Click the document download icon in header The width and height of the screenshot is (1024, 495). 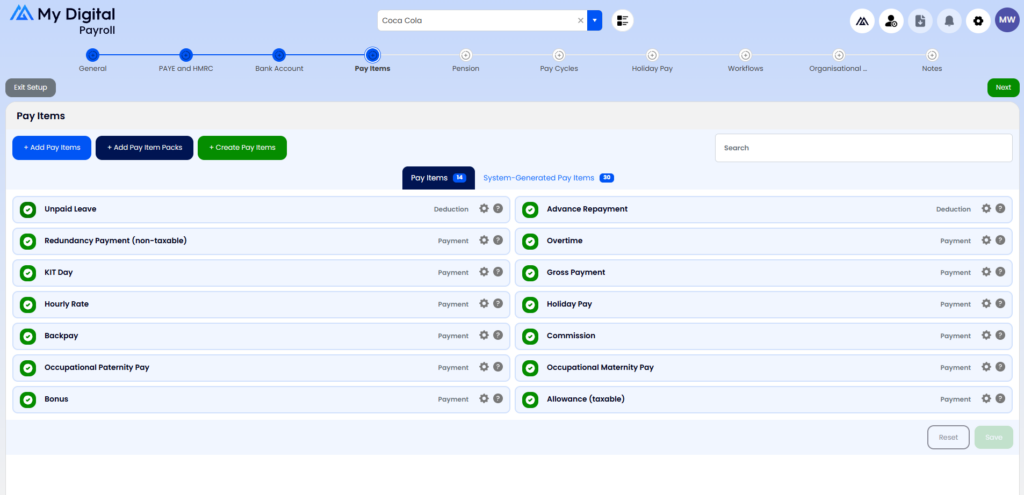(x=920, y=20)
